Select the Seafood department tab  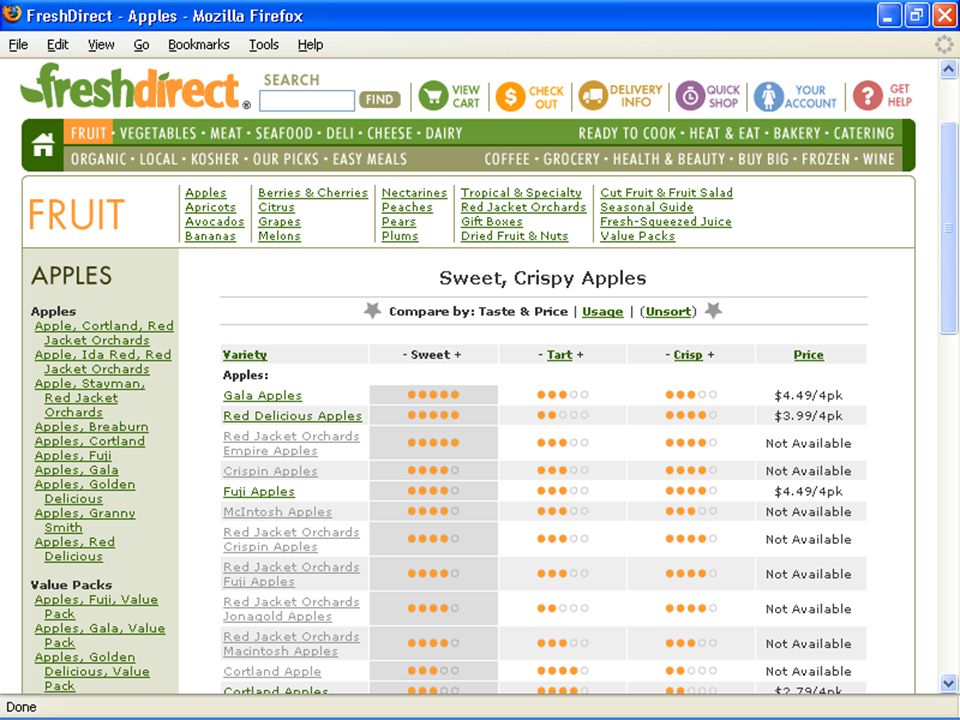[284, 133]
